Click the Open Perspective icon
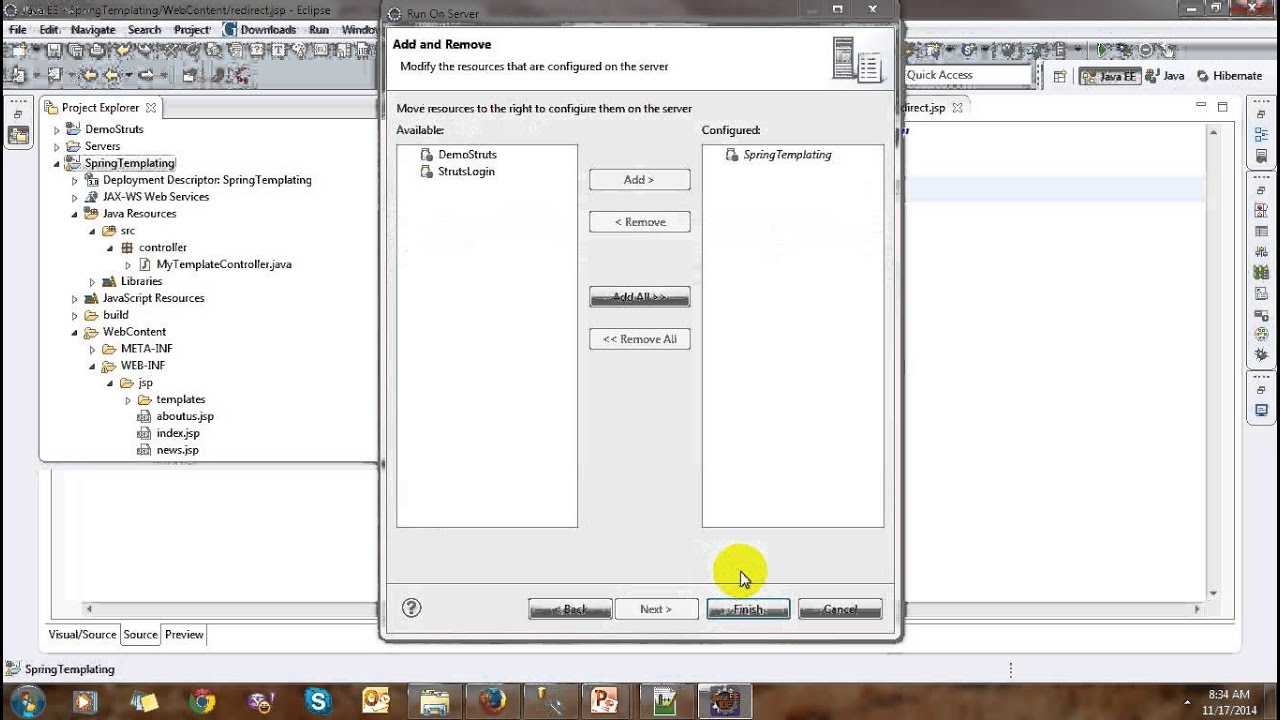Image resolution: width=1280 pixels, height=720 pixels. tap(1060, 76)
